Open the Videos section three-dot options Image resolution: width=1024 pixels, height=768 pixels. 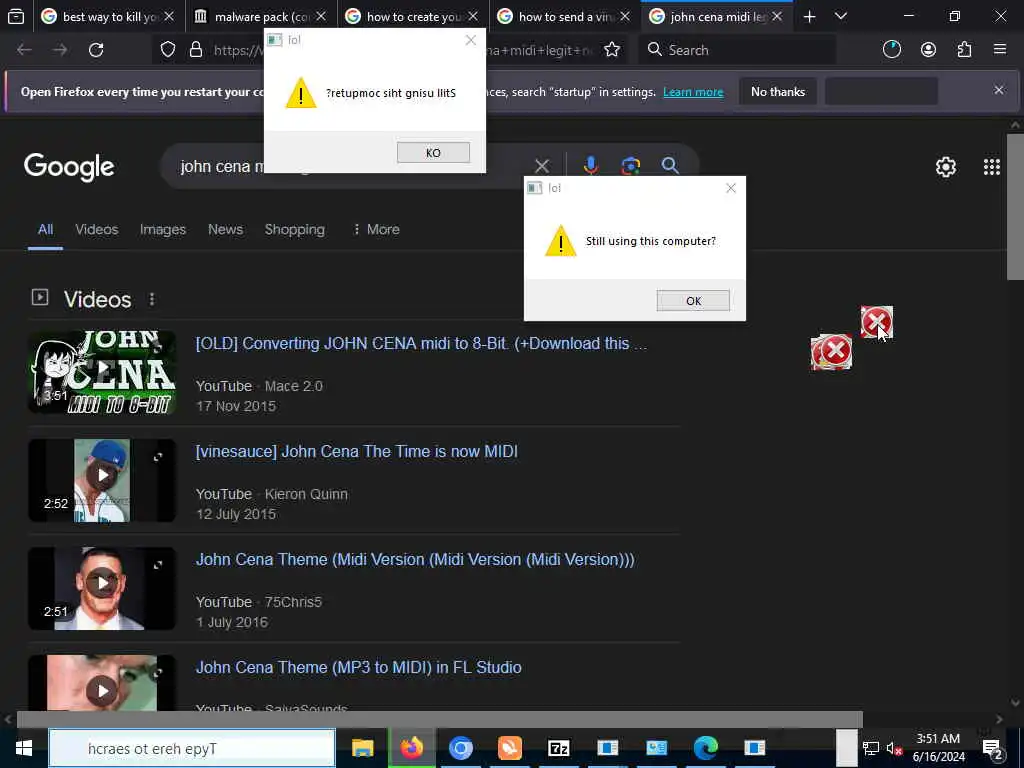click(x=152, y=299)
